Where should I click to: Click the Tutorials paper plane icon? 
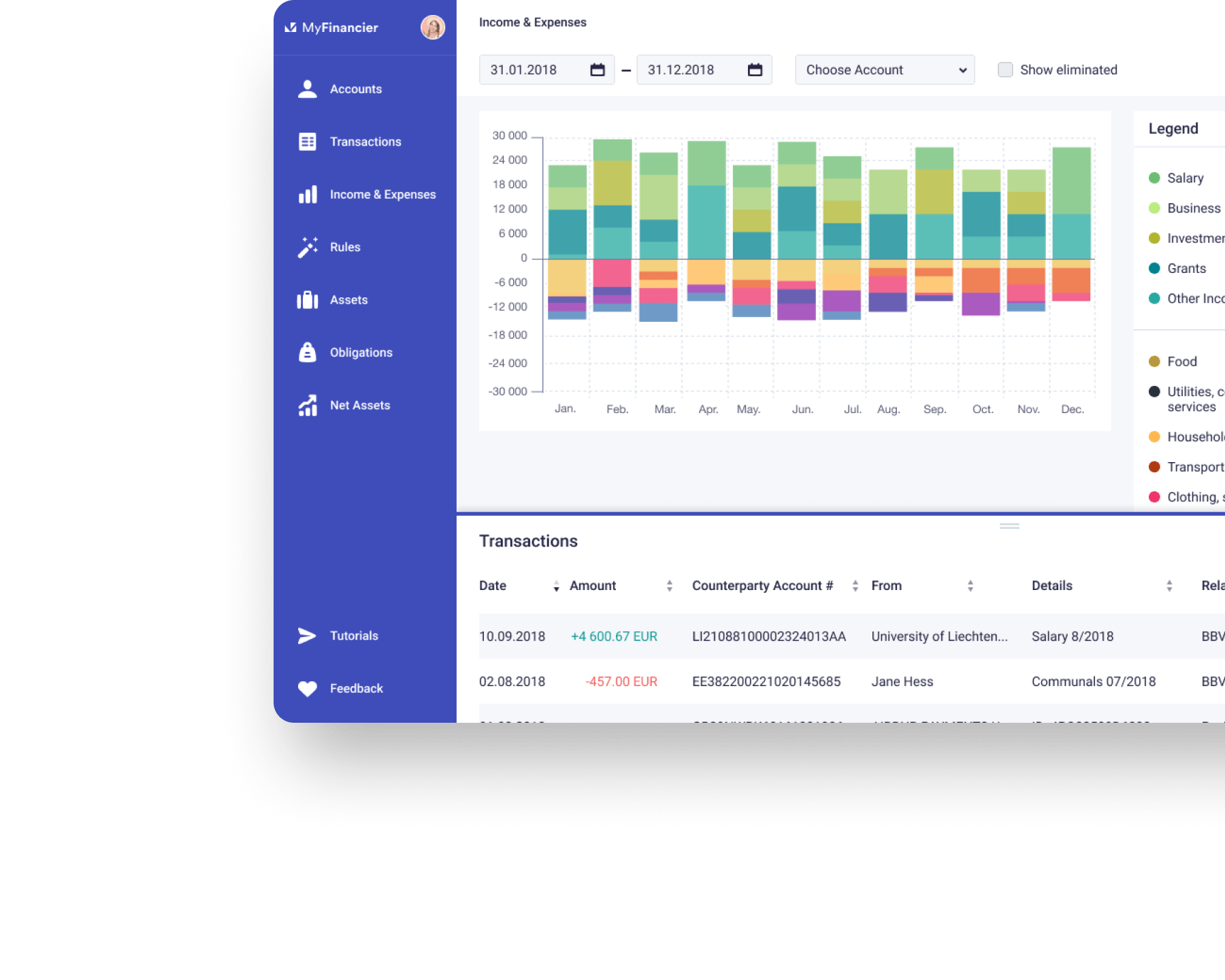pos(308,636)
